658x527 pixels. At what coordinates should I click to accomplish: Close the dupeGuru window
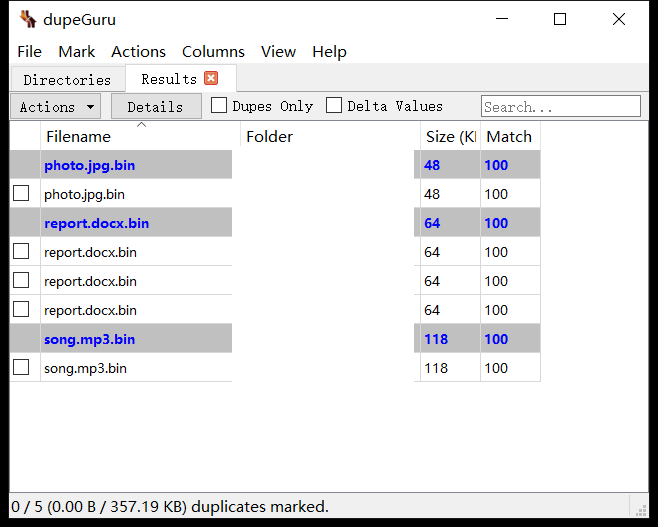click(x=619, y=19)
